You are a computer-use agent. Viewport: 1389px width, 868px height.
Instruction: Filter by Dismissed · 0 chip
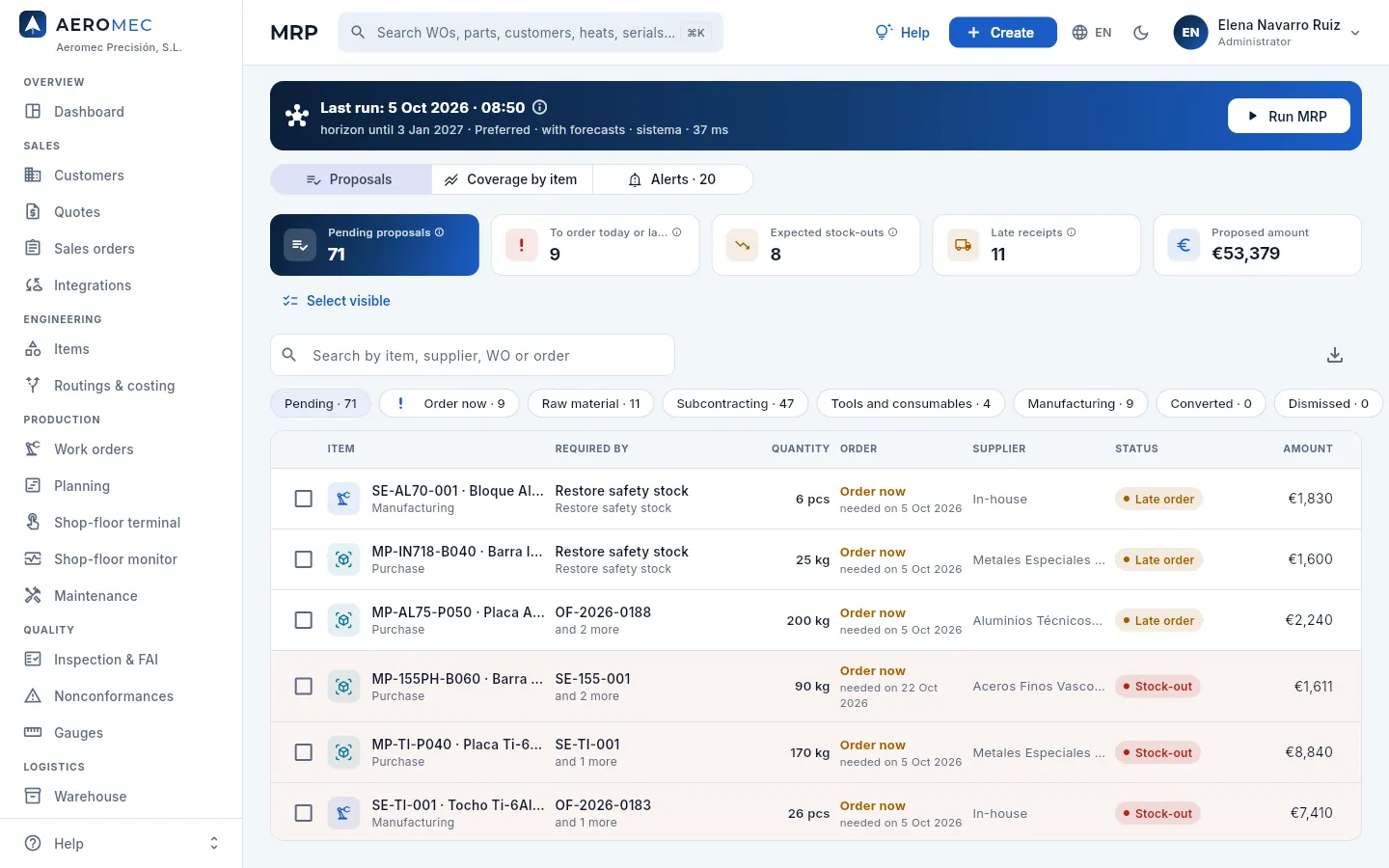pos(1328,404)
